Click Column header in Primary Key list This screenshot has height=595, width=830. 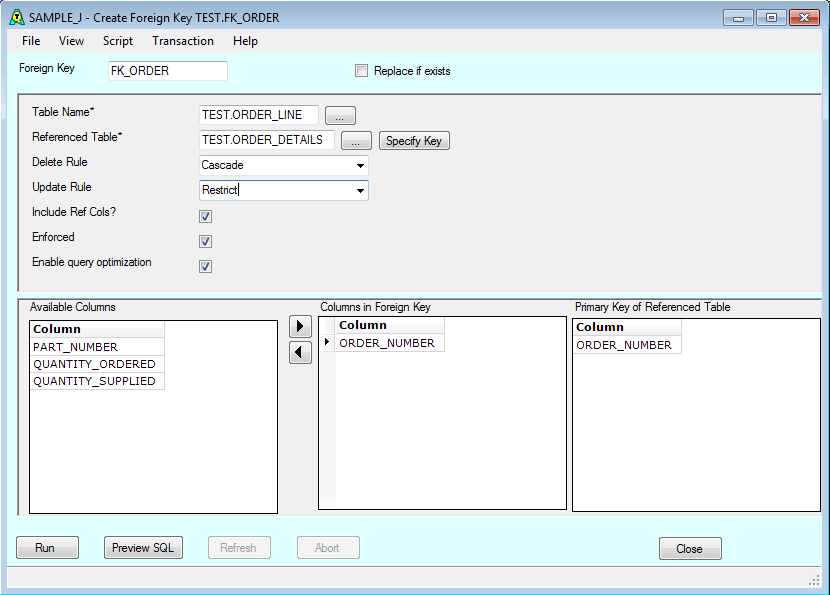(x=627, y=327)
